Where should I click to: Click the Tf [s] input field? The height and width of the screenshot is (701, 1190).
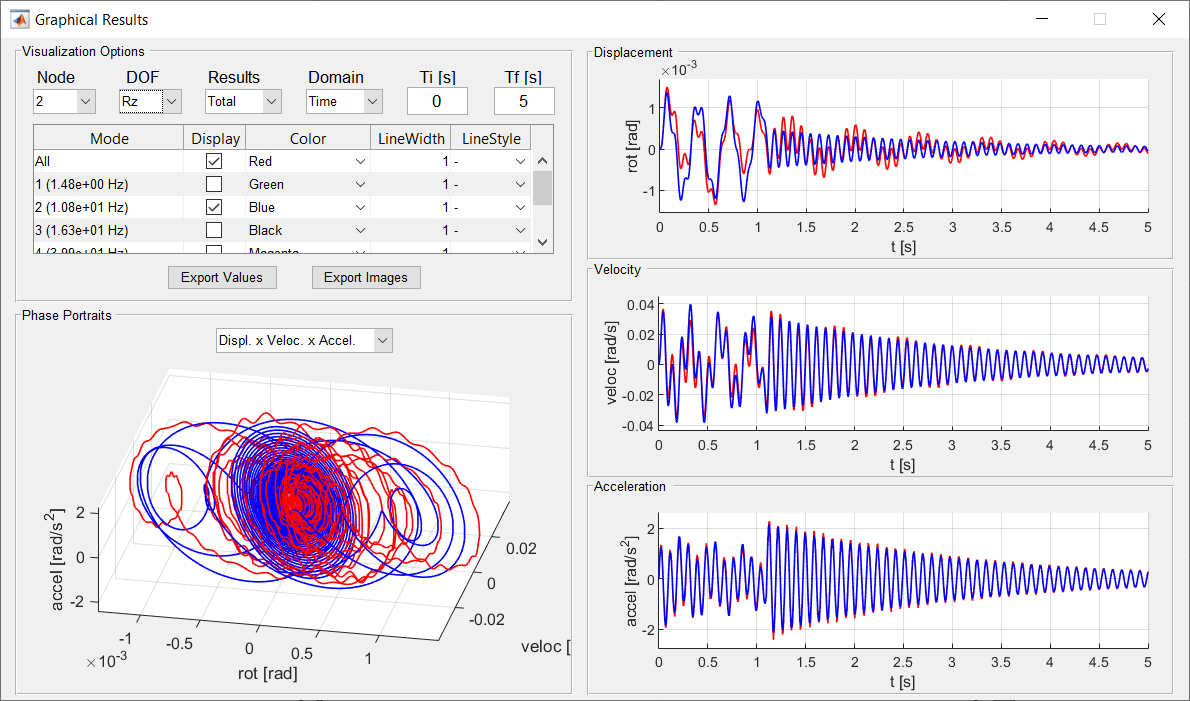(523, 101)
